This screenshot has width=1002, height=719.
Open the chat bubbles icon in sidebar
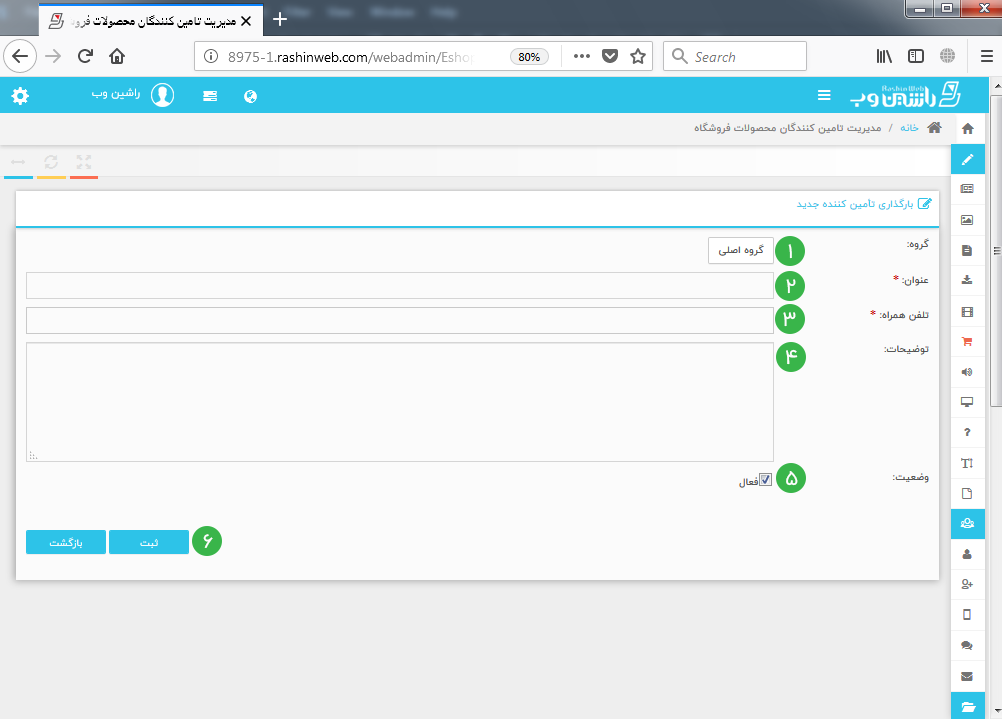click(967, 646)
